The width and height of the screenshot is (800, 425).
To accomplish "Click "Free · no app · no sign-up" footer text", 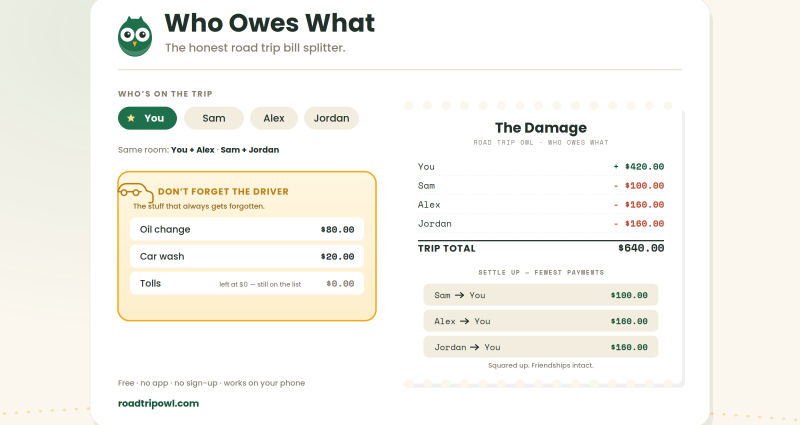I will pyautogui.click(x=167, y=383).
